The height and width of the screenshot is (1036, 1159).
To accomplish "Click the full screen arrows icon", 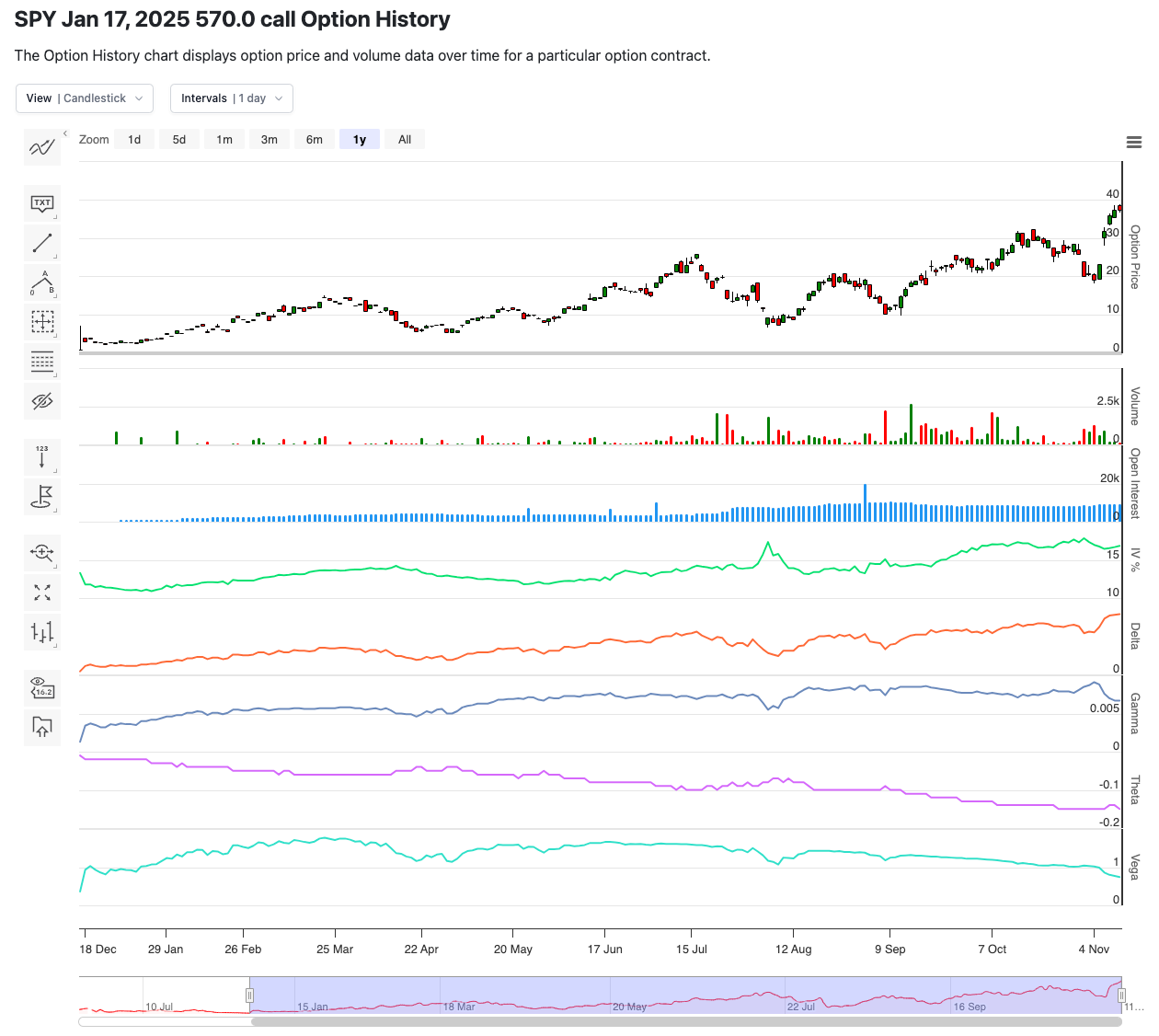I will (42, 593).
